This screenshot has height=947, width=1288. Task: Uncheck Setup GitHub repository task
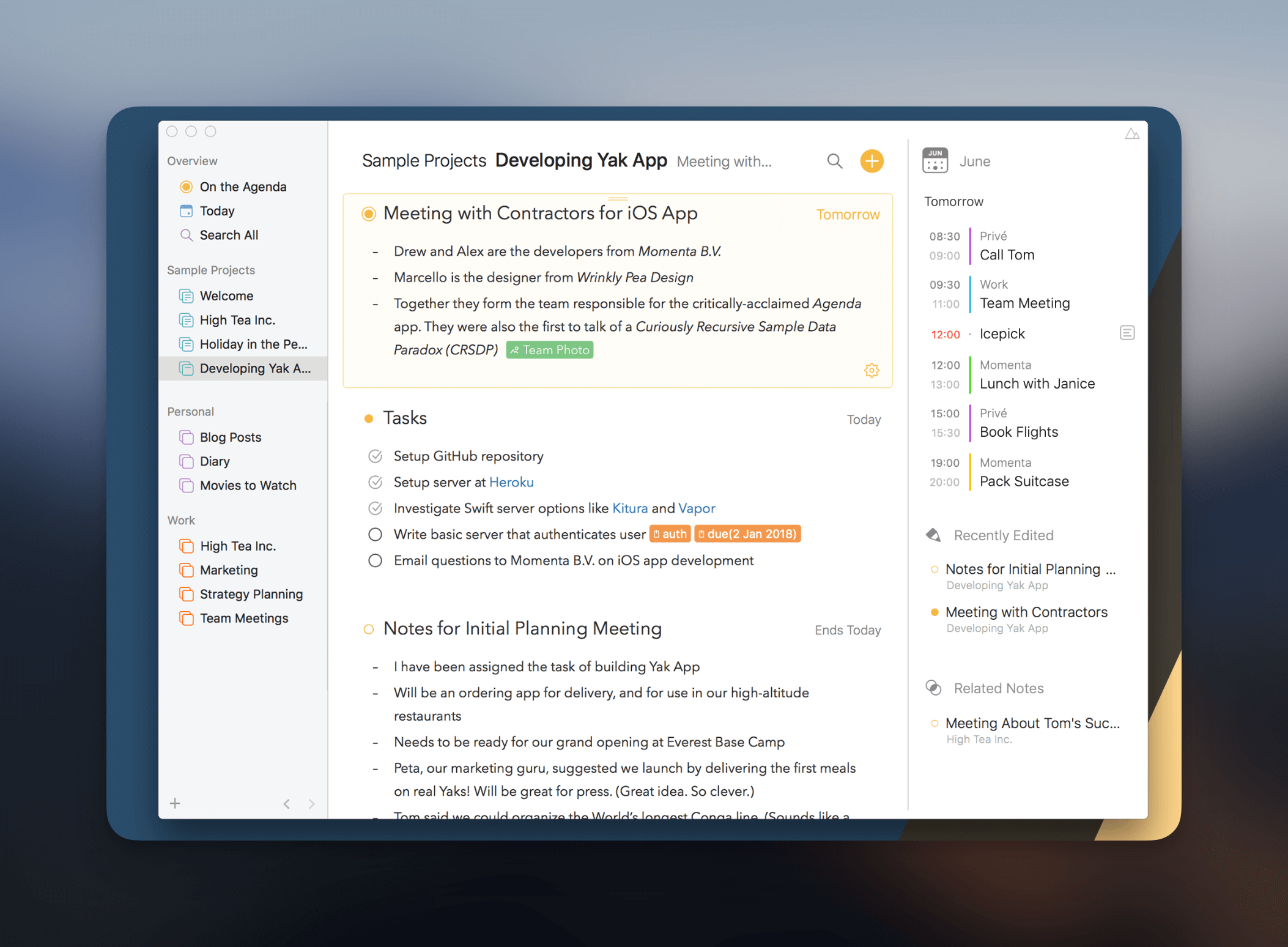tap(376, 456)
